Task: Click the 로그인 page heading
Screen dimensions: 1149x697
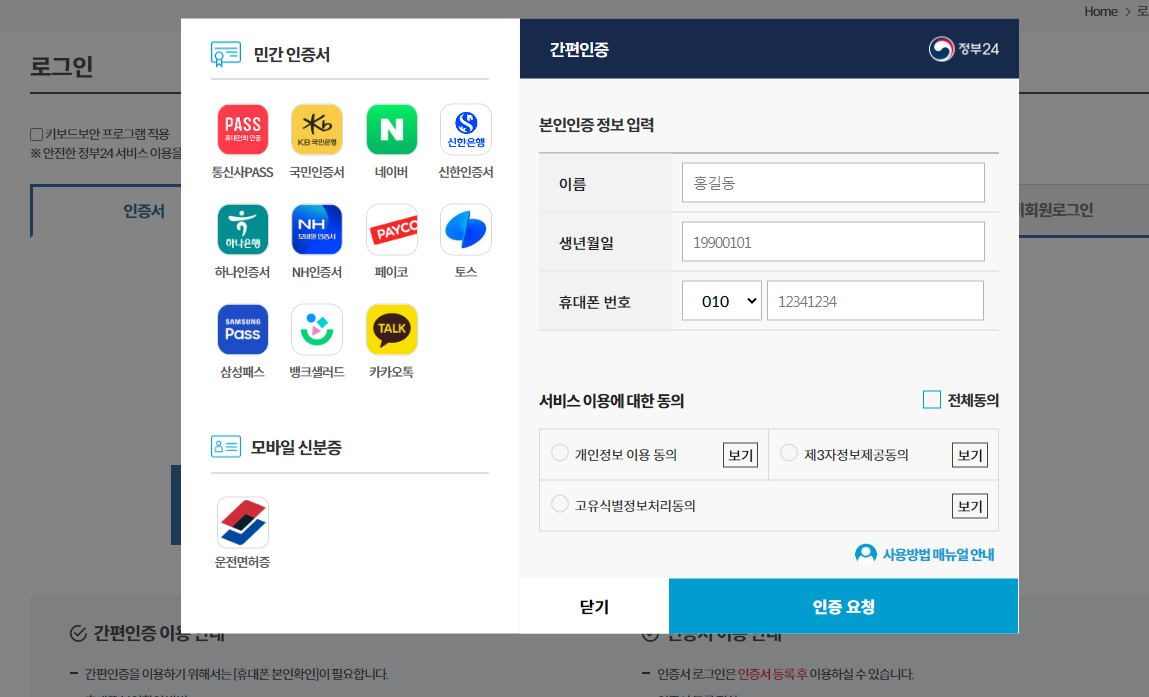Action: coord(62,66)
